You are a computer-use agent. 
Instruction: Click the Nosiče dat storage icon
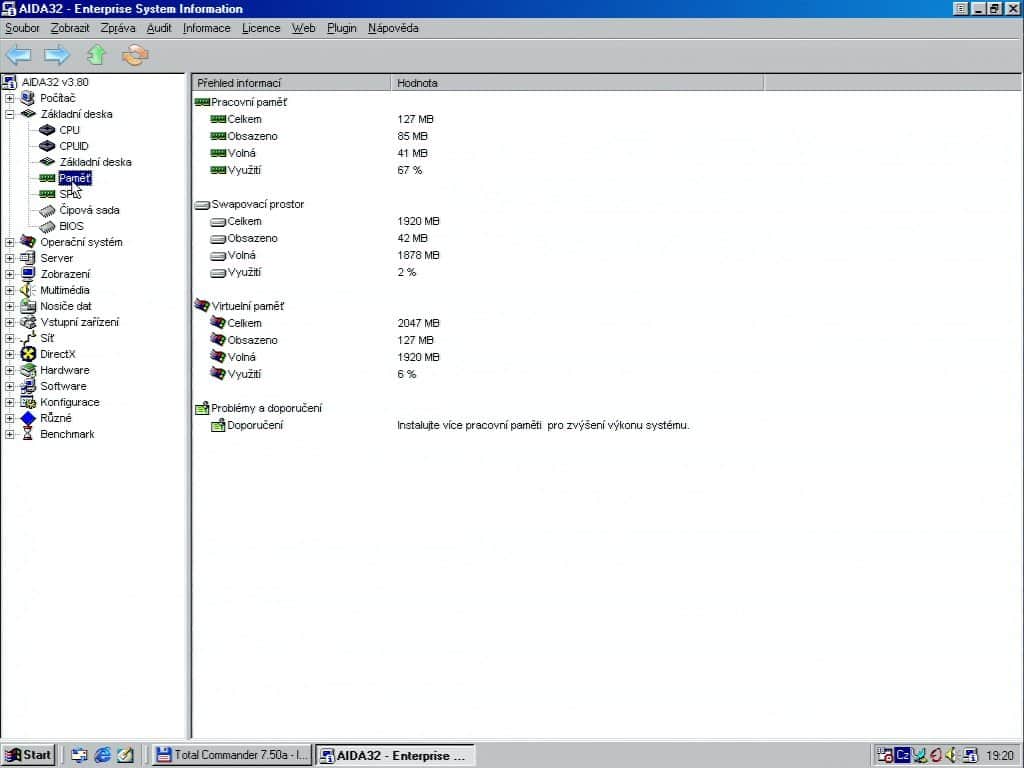(x=28, y=306)
